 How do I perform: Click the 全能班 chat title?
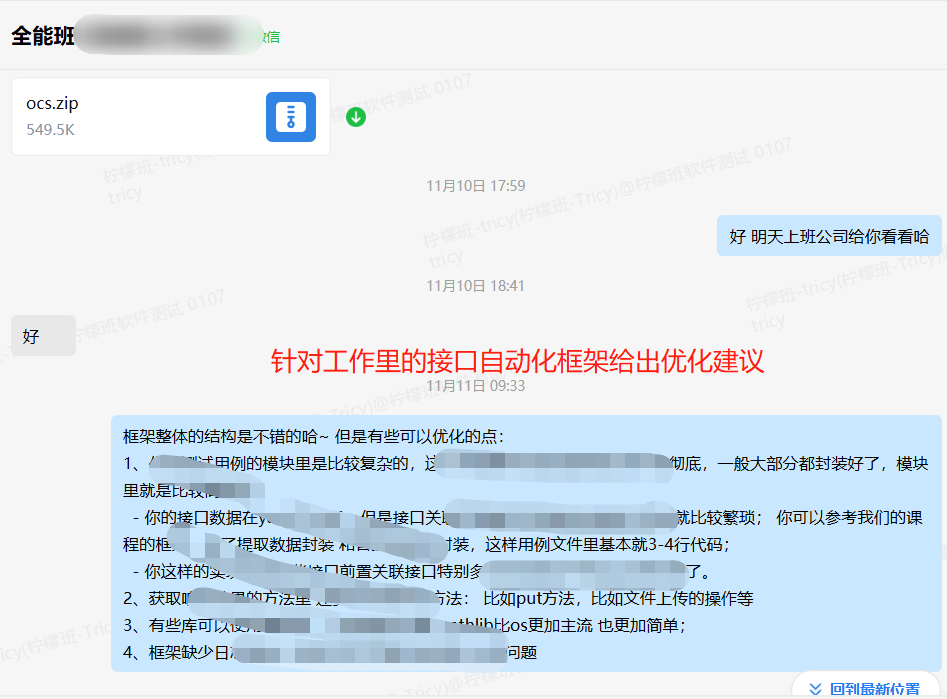[40, 36]
